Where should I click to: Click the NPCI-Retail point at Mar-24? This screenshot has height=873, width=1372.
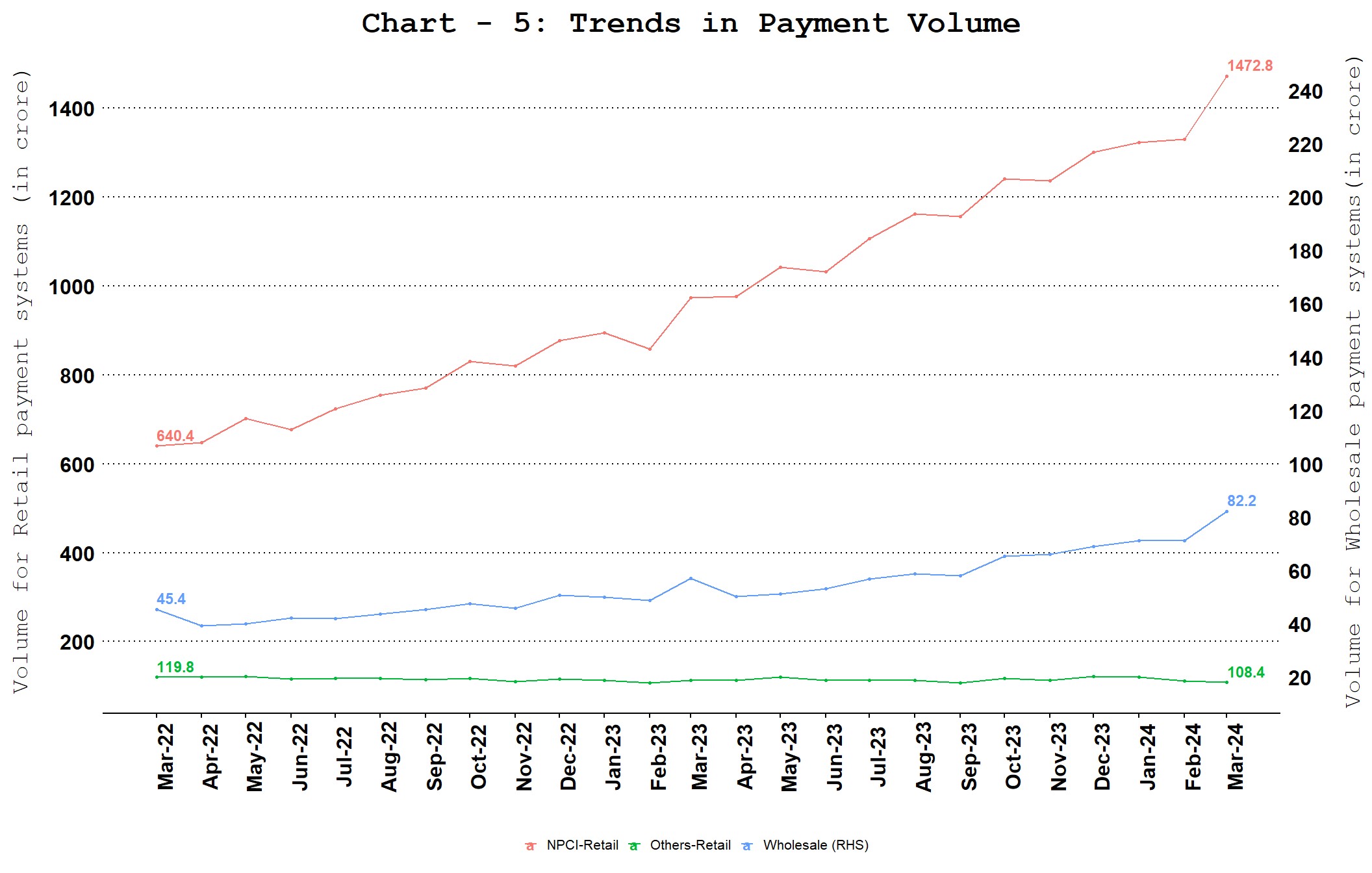pos(1226,77)
